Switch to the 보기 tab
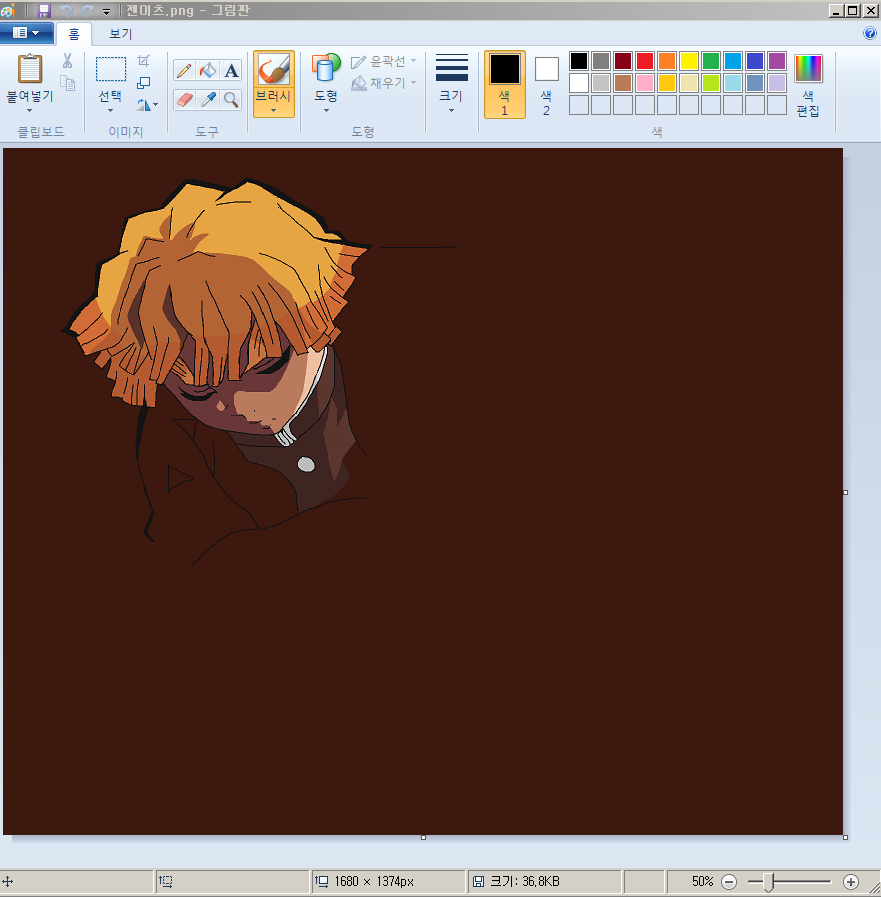The width and height of the screenshot is (881, 897). (120, 34)
